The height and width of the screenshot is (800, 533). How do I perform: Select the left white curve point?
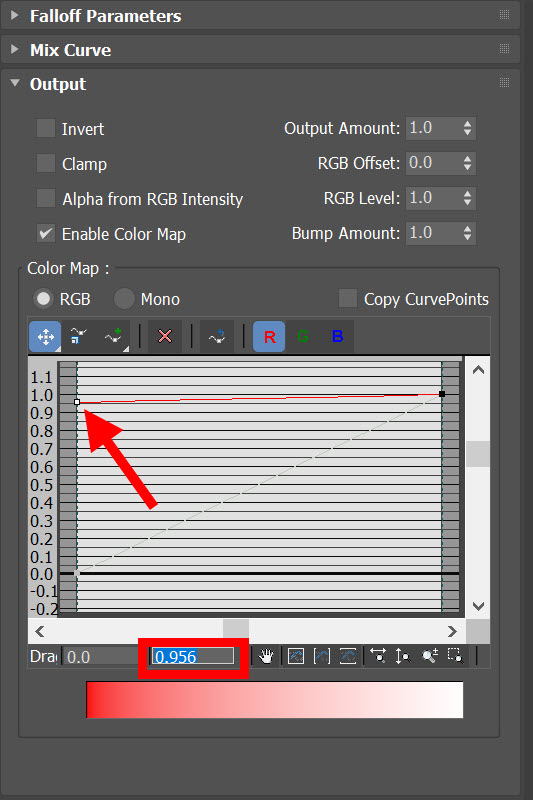(x=77, y=402)
